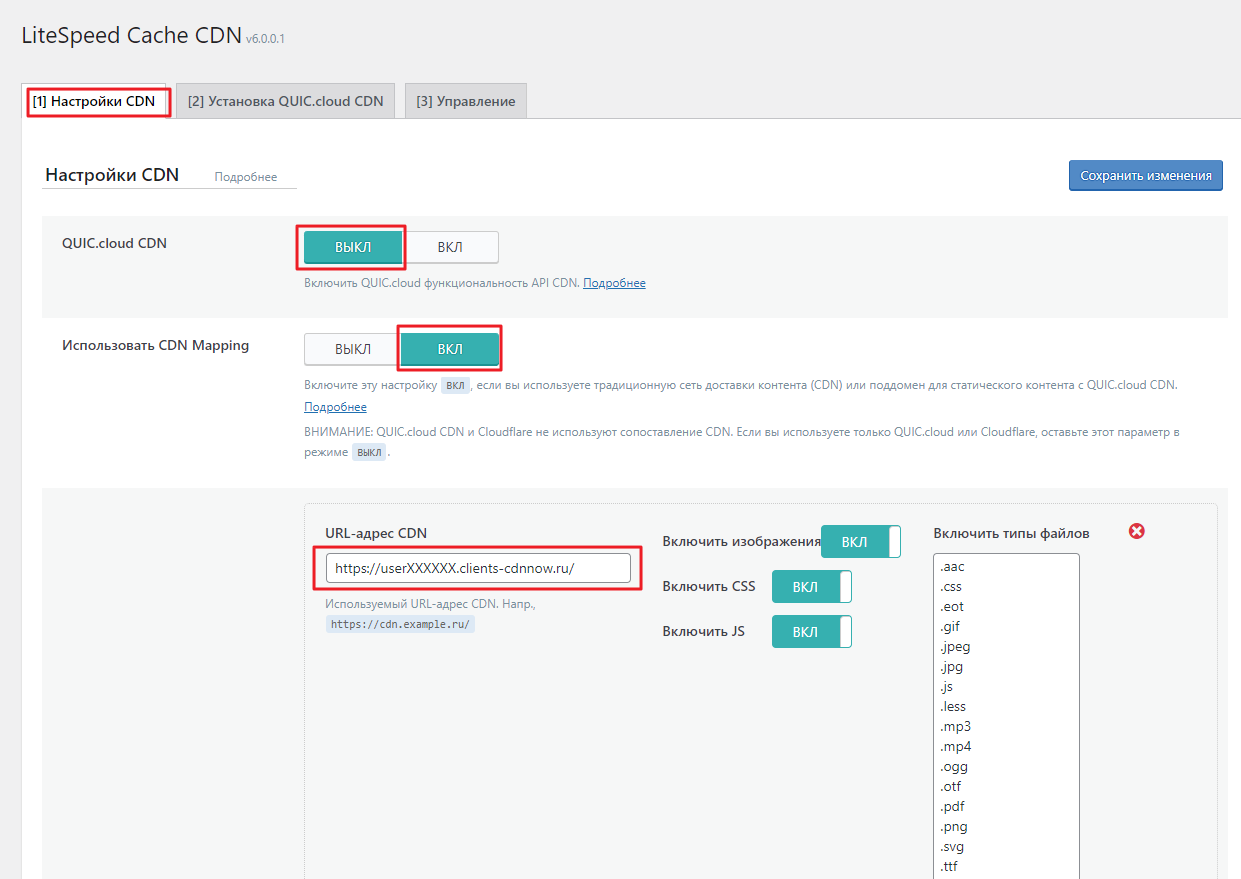
Task: Open the Управление tab
Action: [x=465, y=101]
